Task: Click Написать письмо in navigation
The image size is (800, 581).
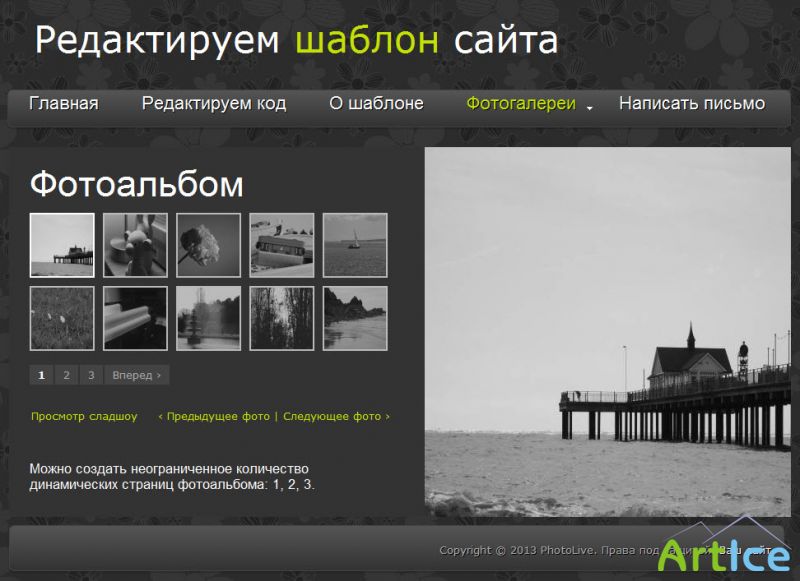Action: click(691, 104)
